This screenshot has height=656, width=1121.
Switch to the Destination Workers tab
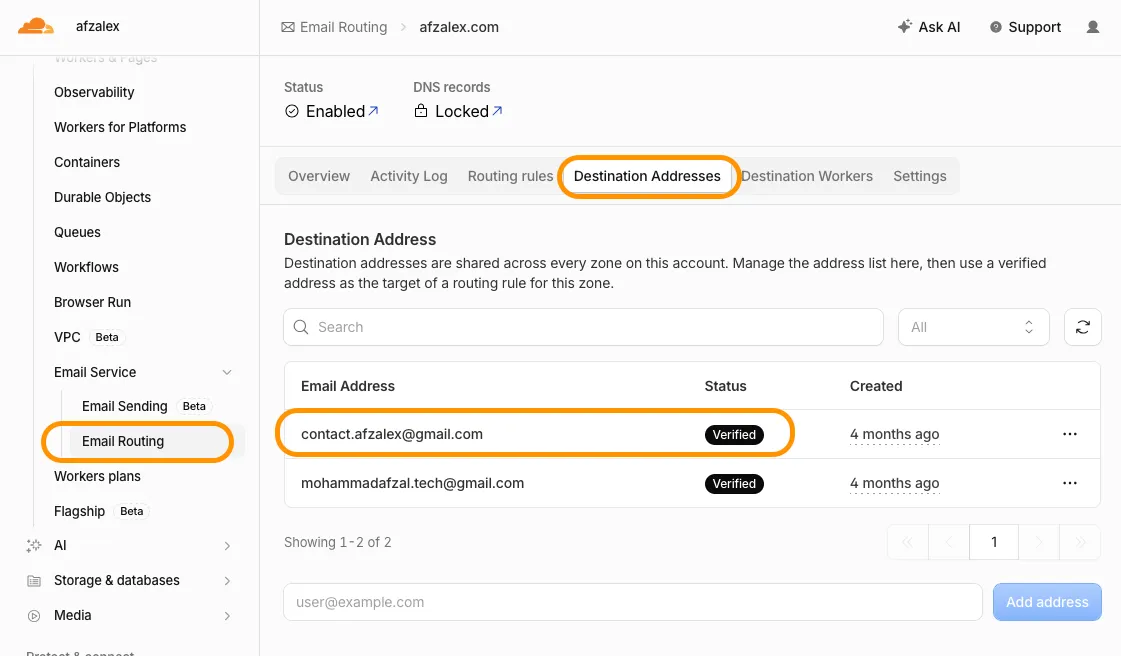coord(806,176)
